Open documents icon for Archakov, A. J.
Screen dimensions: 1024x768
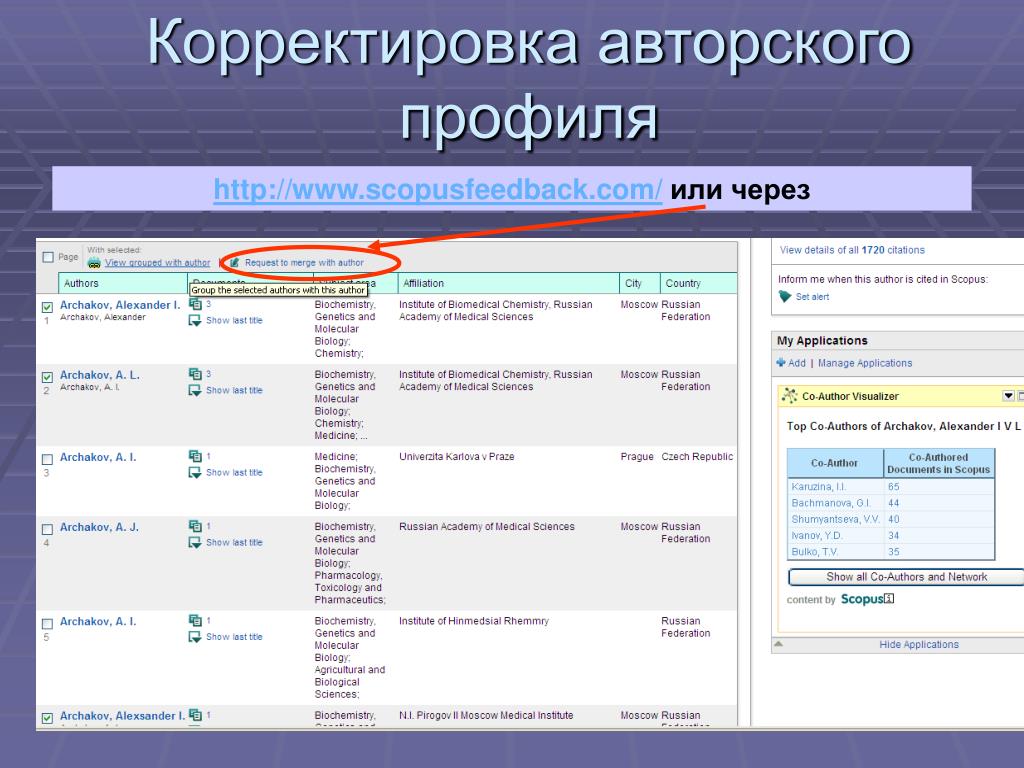[x=195, y=526]
